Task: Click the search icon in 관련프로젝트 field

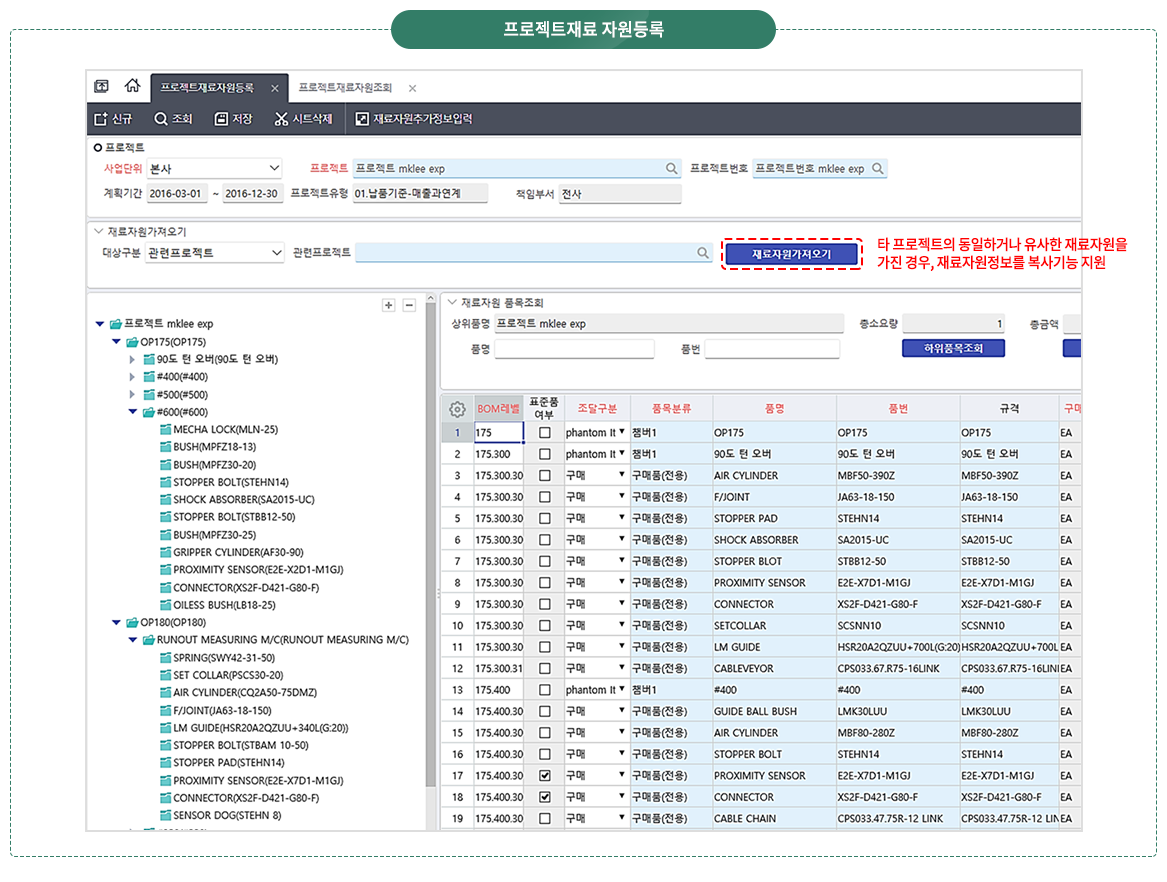Action: 703,253
